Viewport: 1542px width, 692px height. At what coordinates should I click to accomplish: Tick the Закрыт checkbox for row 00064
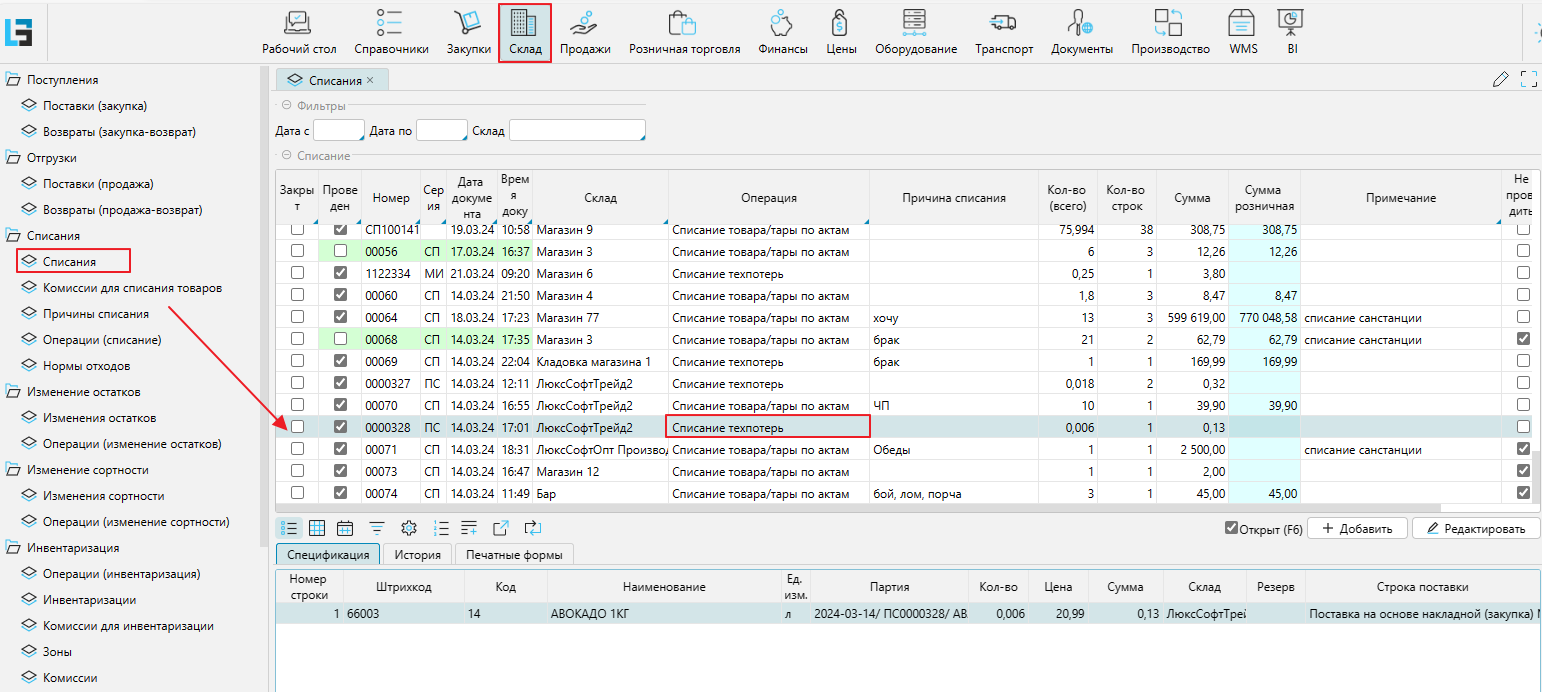click(x=297, y=317)
